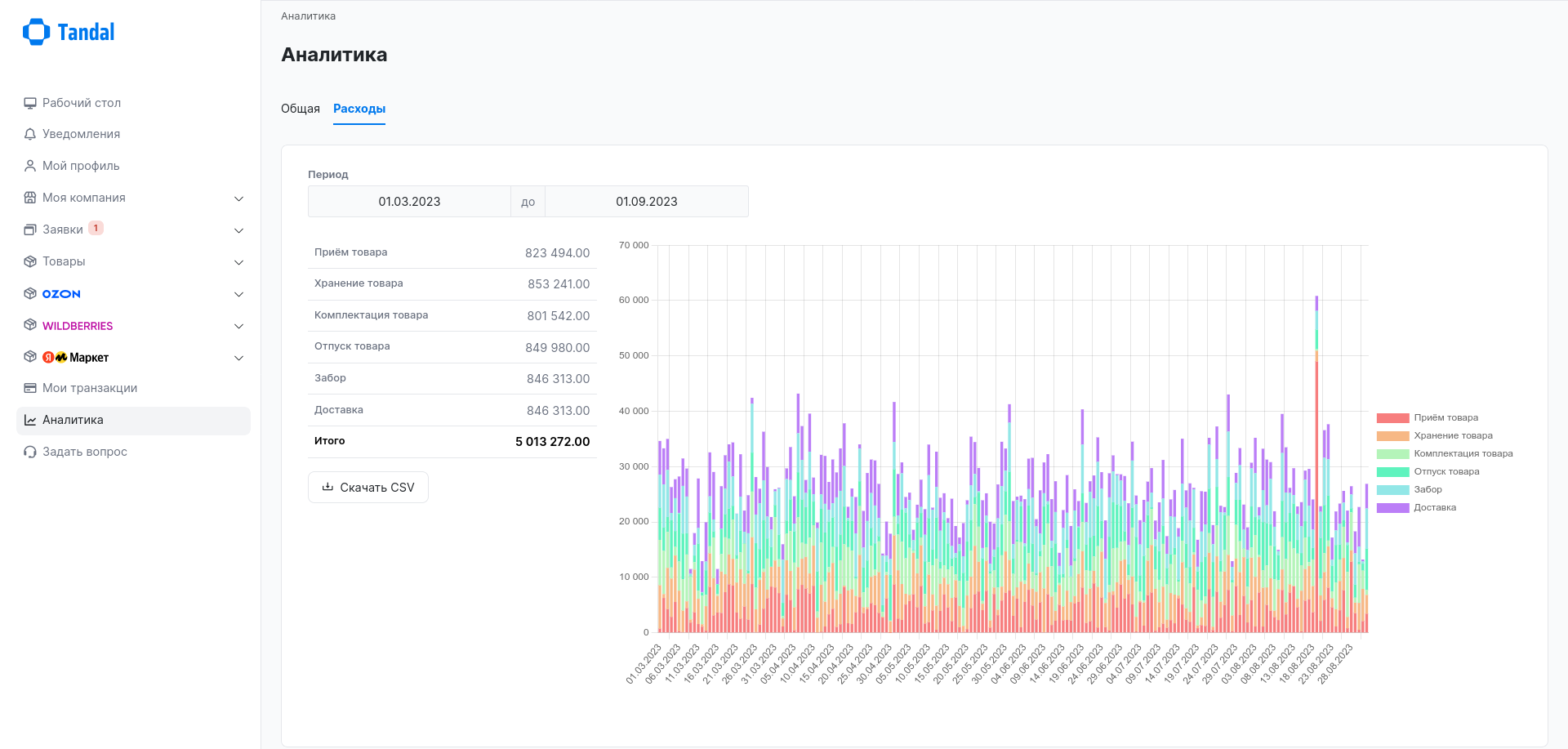1568x749 pixels.
Task: Open Мои транзакции page
Action: coord(133,388)
